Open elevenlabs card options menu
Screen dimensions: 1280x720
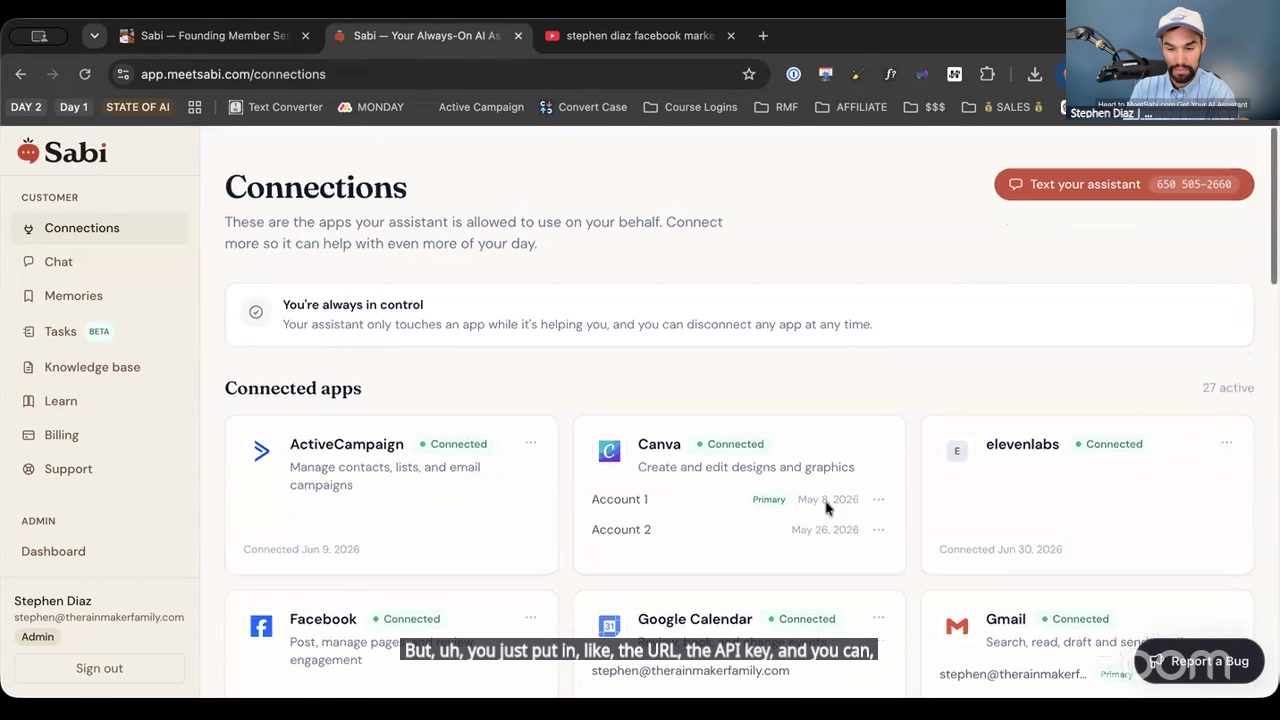click(1226, 443)
